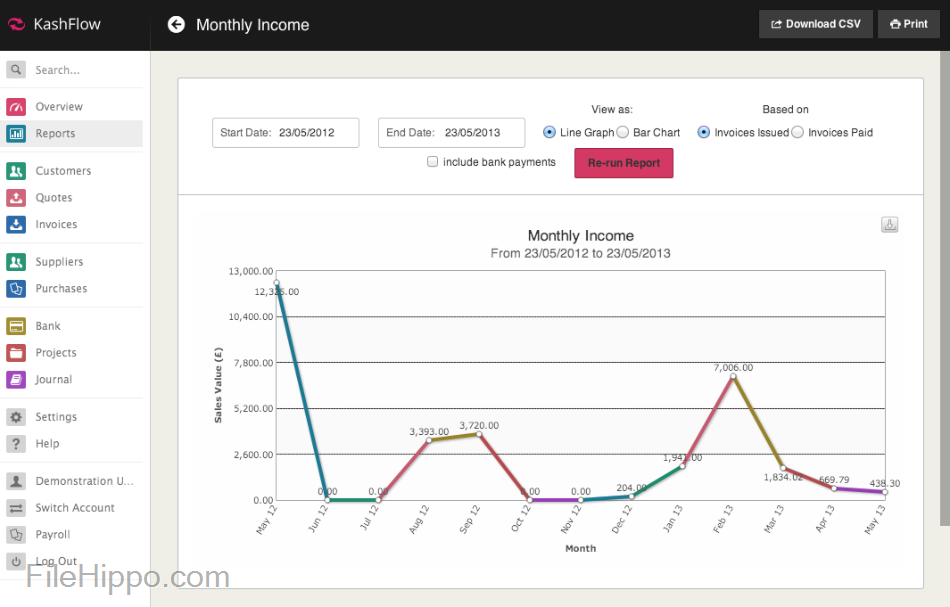The image size is (950, 607).
Task: Click the Log Out power icon
Action: [16, 560]
